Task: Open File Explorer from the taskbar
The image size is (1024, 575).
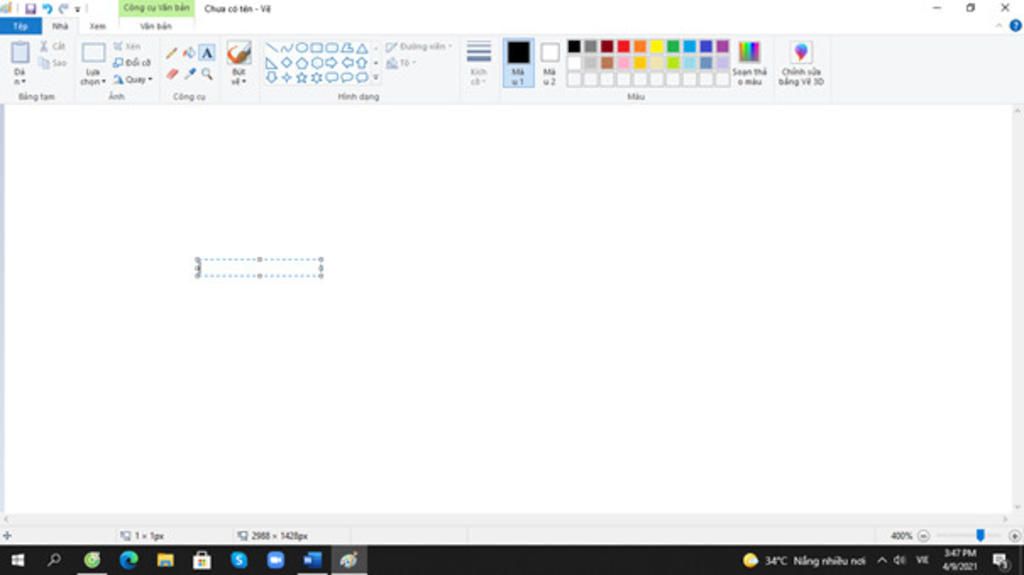Action: pyautogui.click(x=165, y=560)
